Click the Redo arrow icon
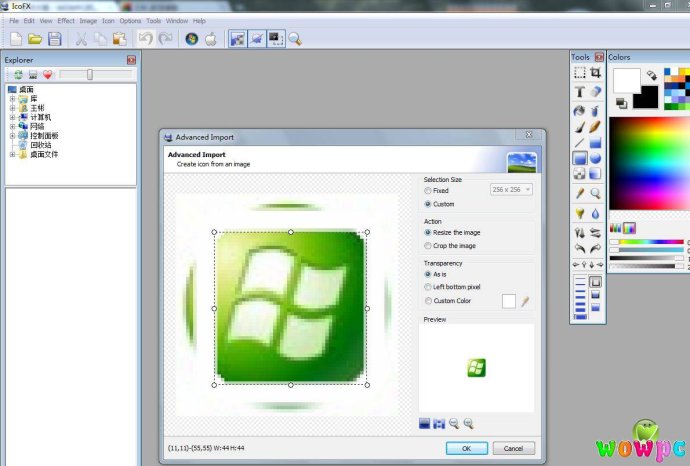This screenshot has height=466, width=690. point(165,39)
